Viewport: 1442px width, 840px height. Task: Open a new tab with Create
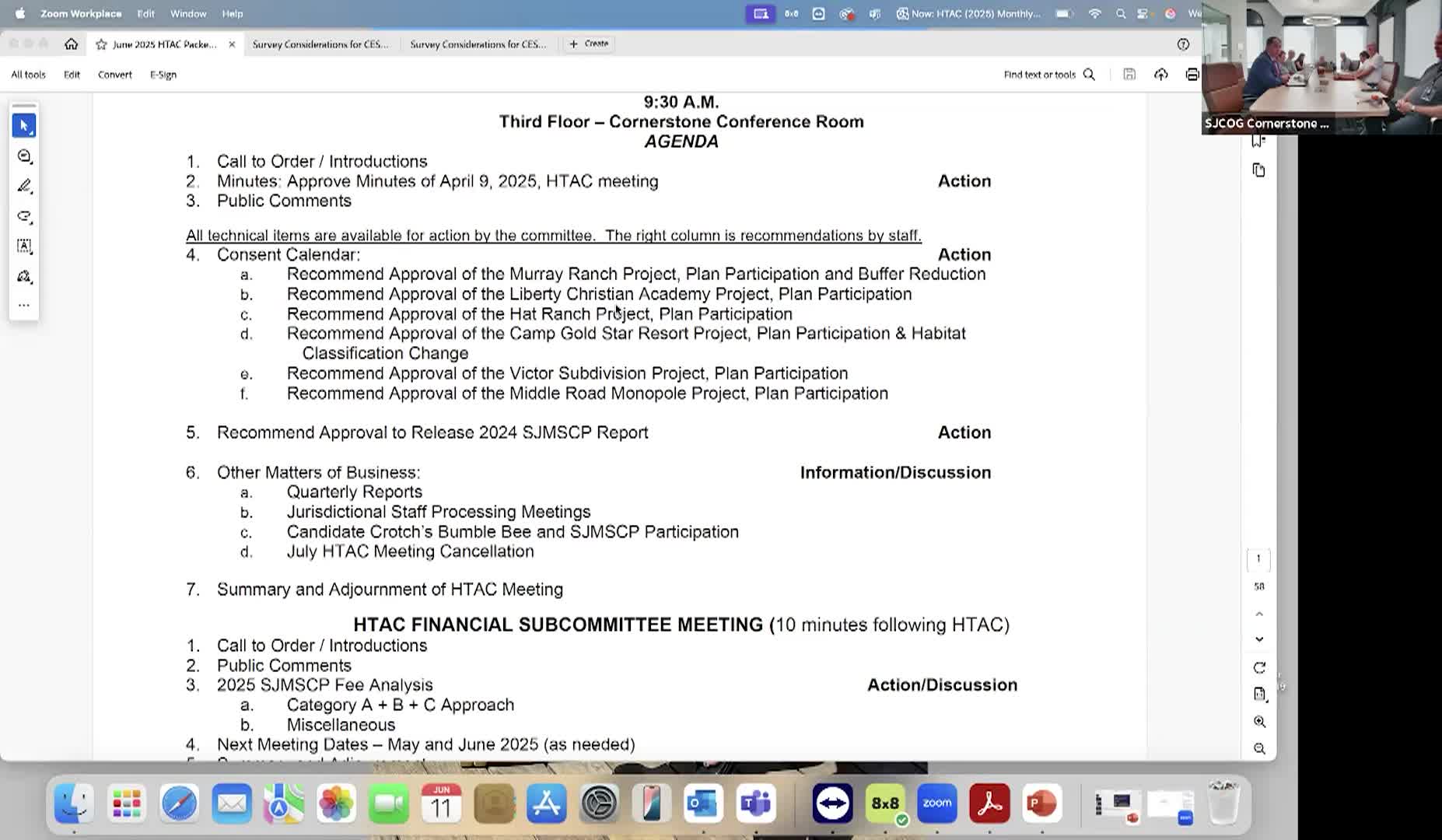pyautogui.click(x=589, y=44)
